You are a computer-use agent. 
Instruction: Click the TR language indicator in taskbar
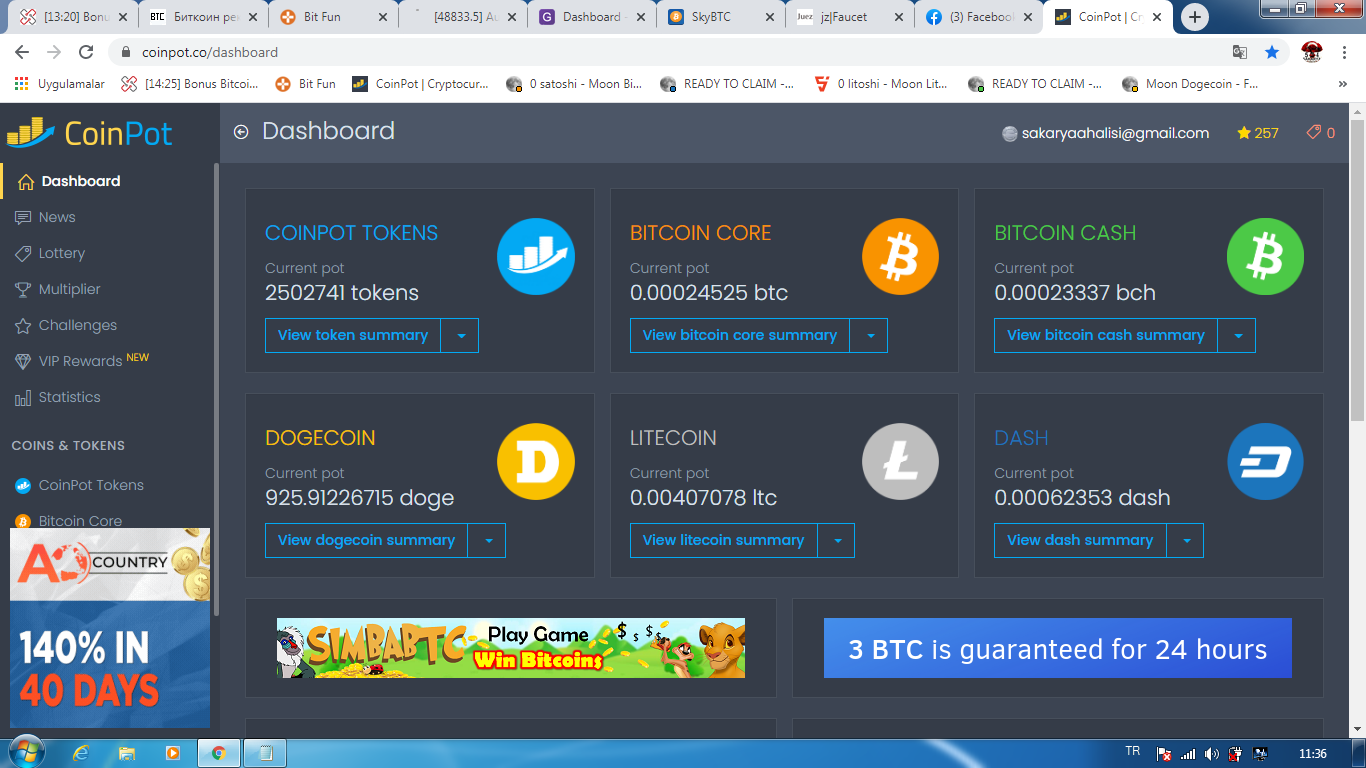1133,752
